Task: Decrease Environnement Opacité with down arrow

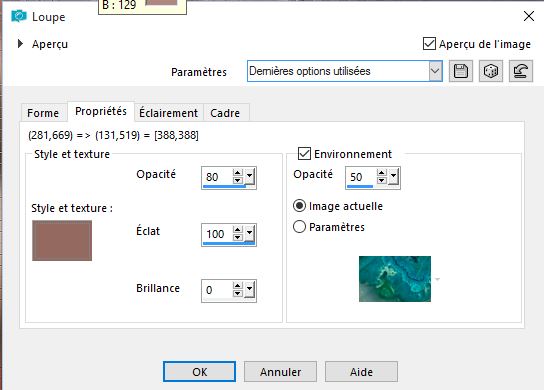Action: click(x=382, y=180)
